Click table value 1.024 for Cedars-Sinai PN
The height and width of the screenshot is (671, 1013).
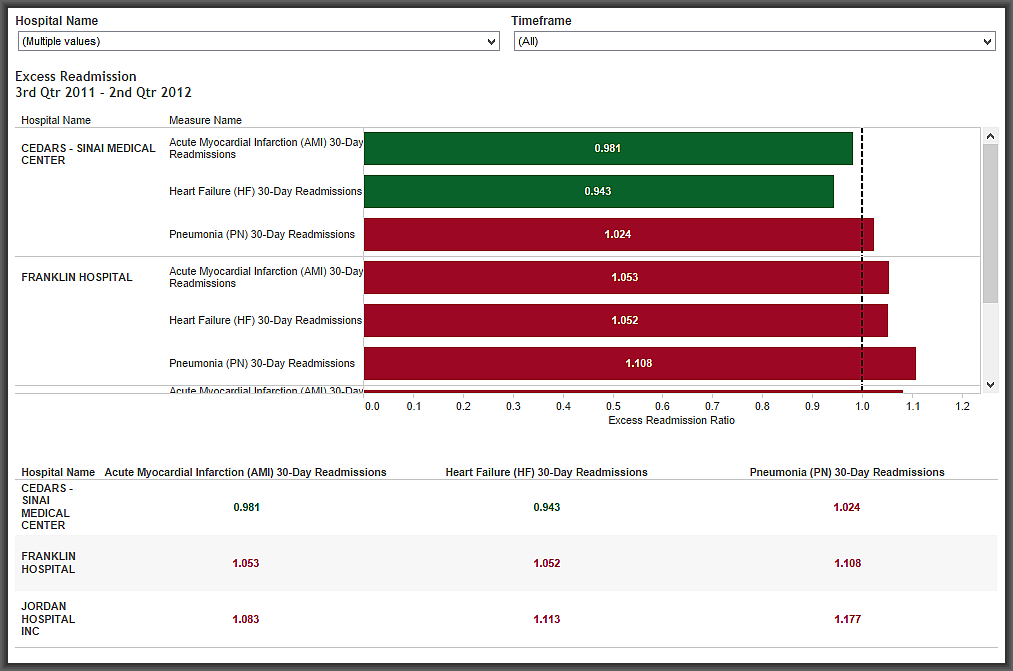click(x=847, y=508)
